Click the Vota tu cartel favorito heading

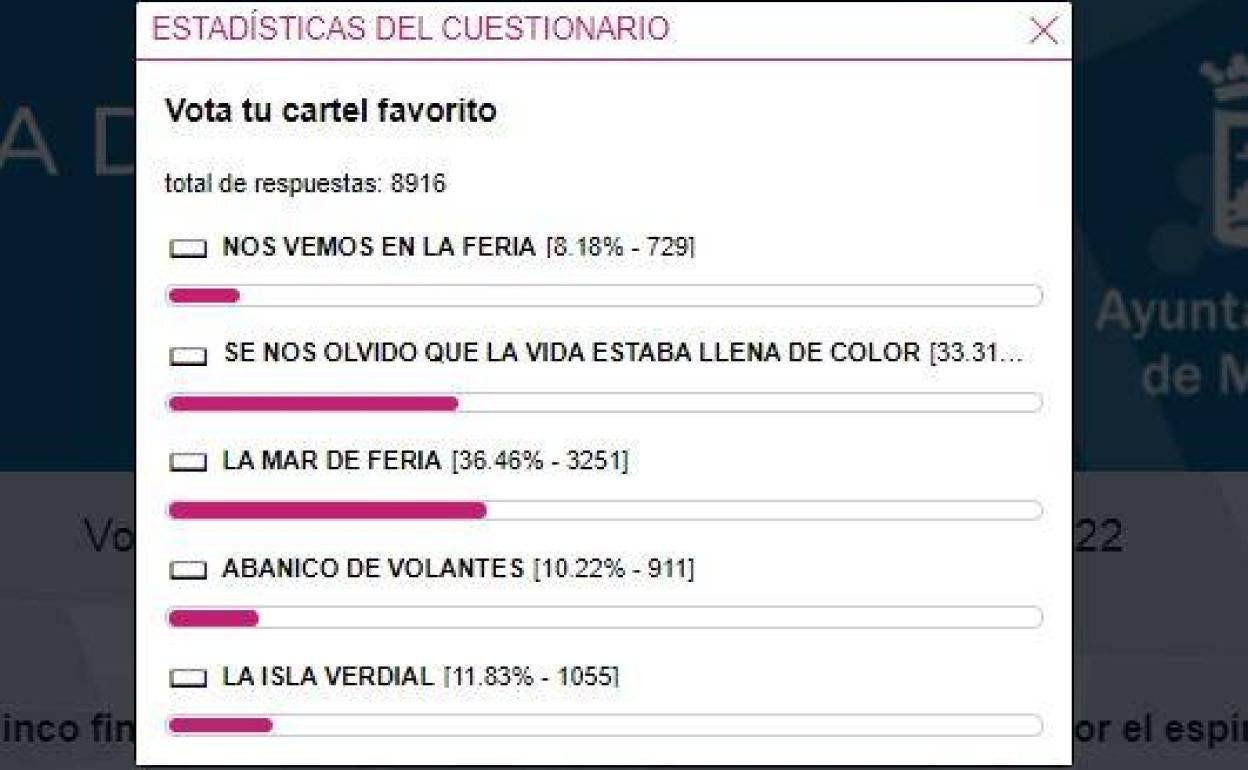point(331,110)
